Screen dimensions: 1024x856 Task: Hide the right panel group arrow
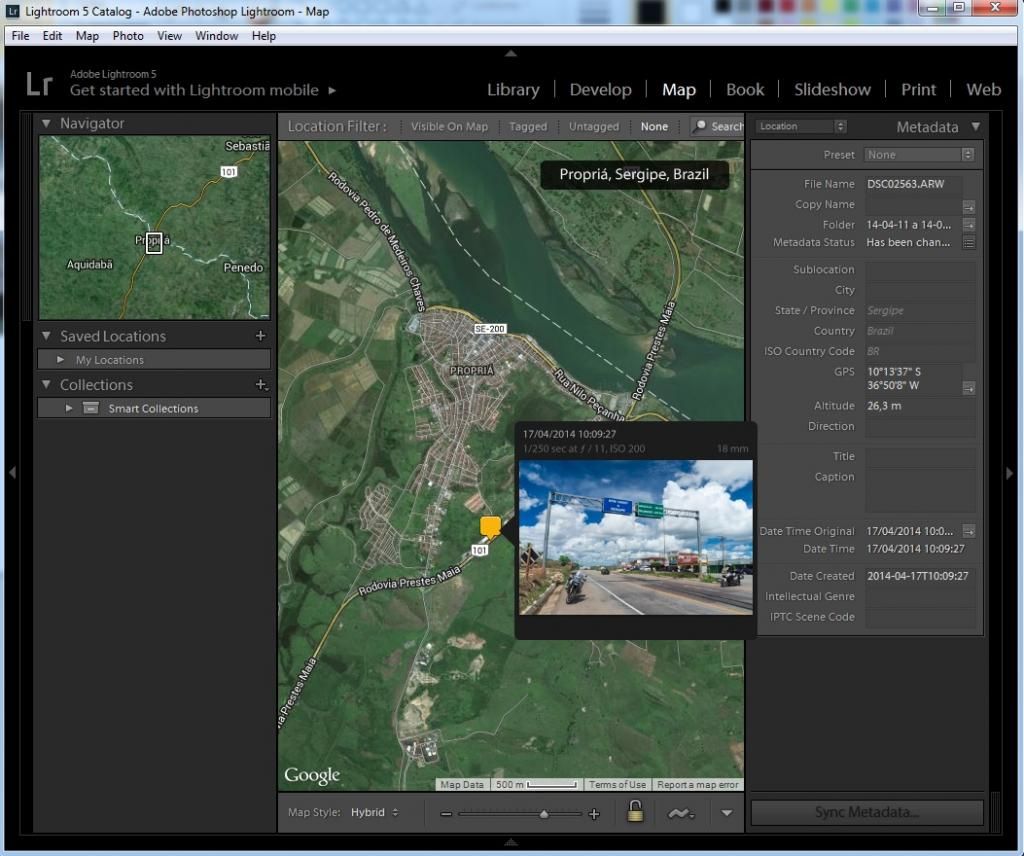[x=1010, y=472]
